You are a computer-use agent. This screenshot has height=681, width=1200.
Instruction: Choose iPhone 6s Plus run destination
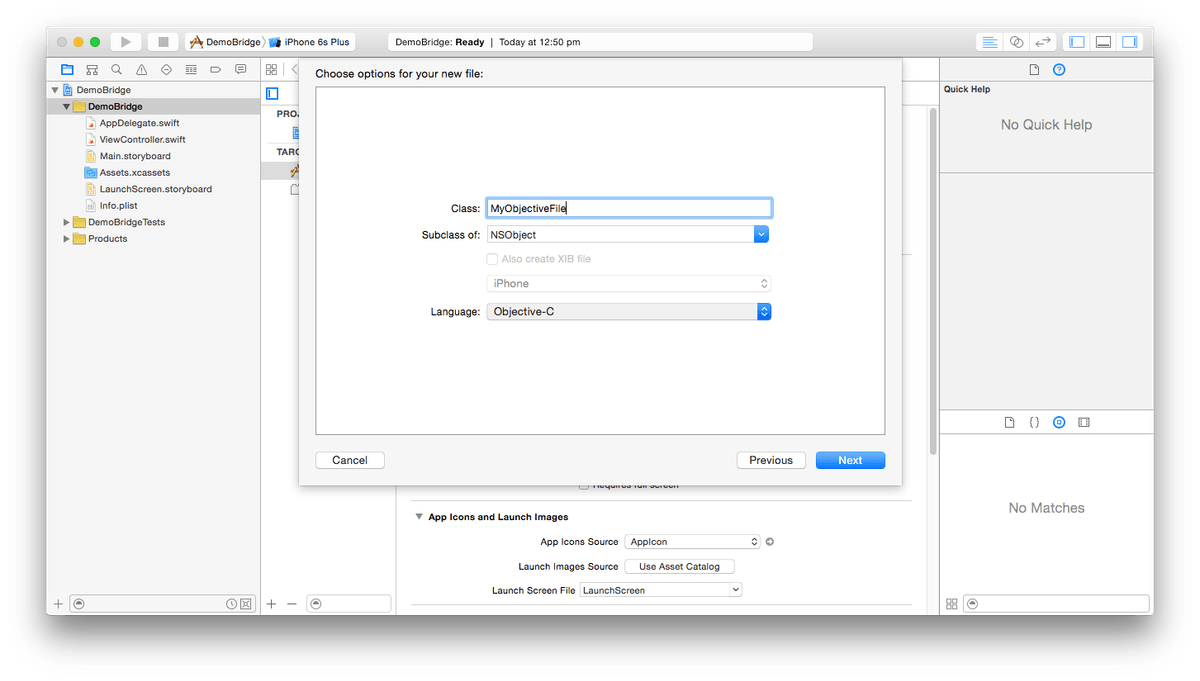310,42
